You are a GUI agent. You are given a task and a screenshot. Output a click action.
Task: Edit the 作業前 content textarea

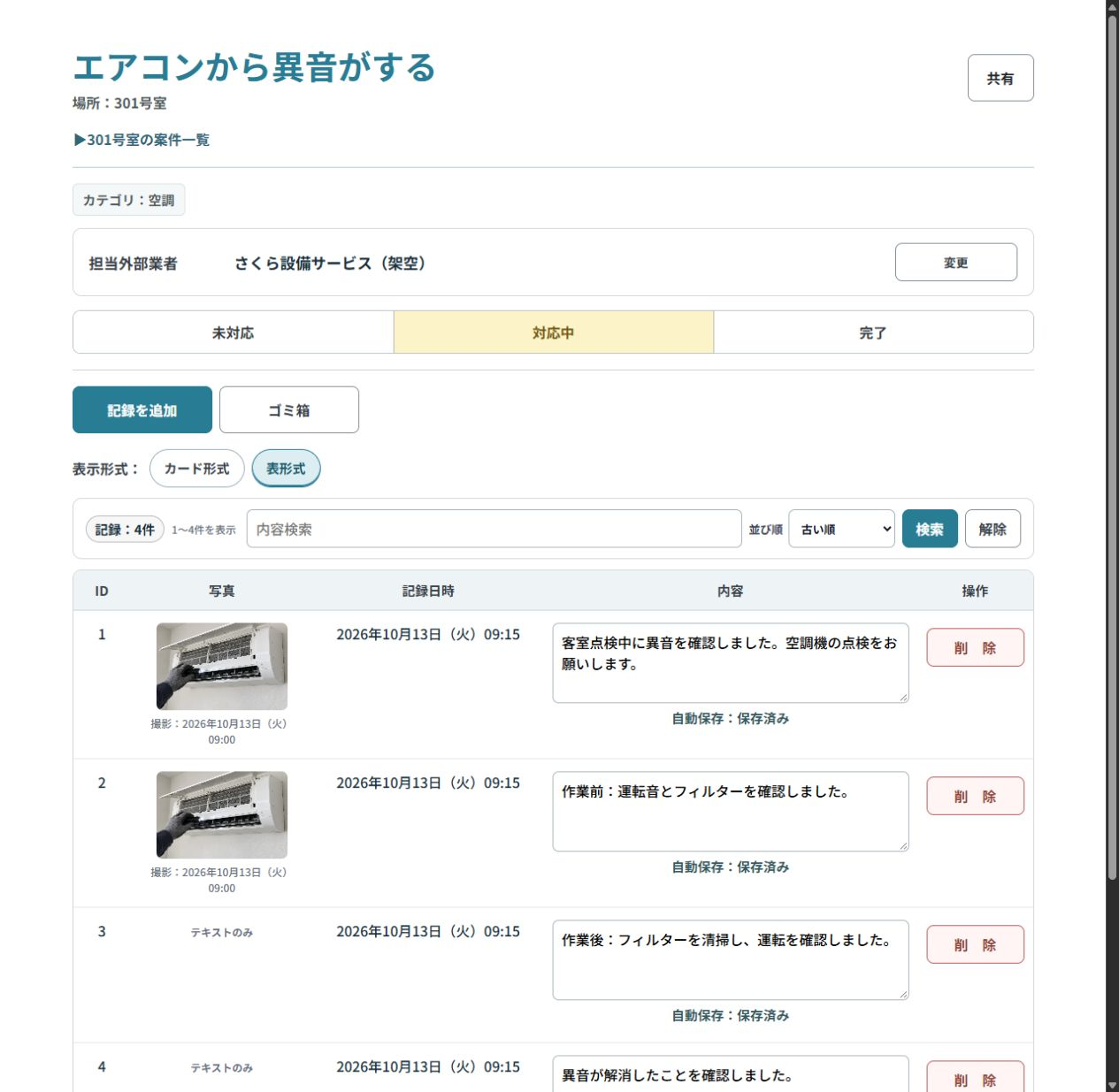[731, 812]
